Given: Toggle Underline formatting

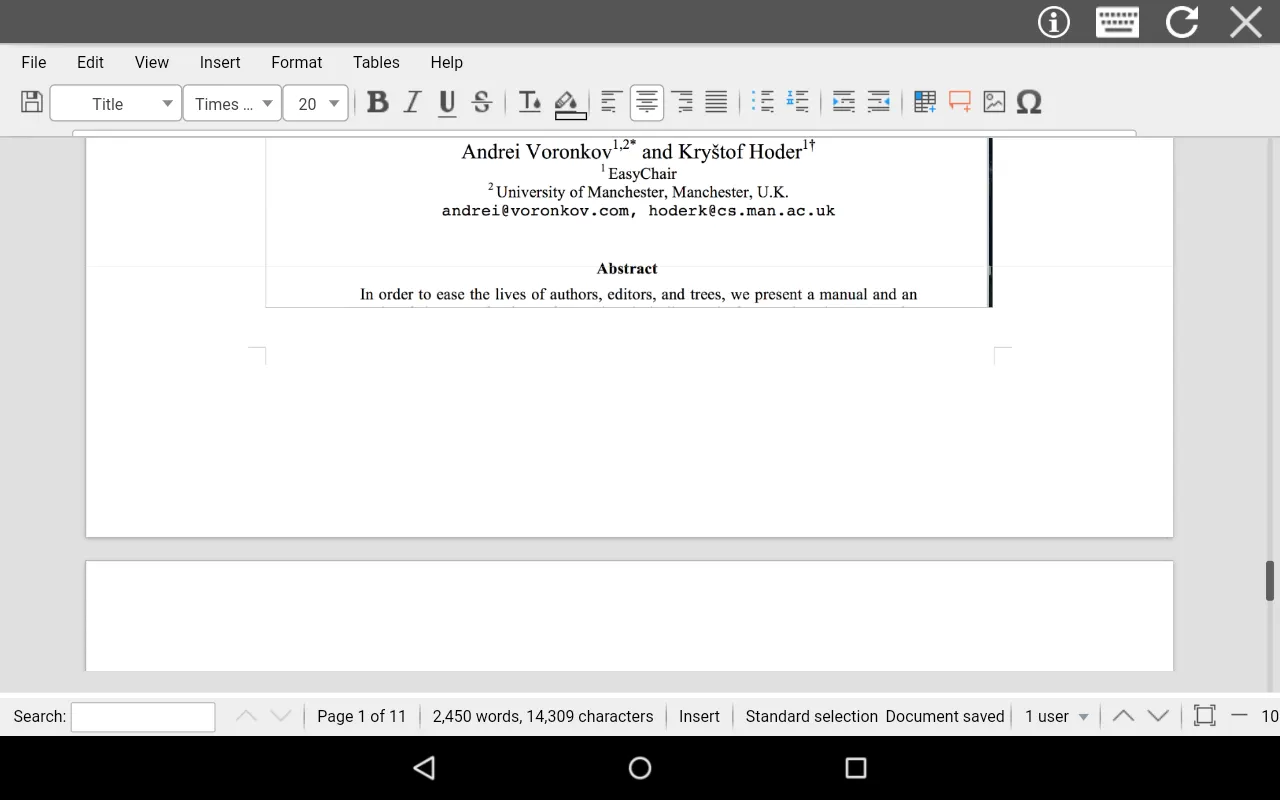Looking at the screenshot, I should click(447, 102).
